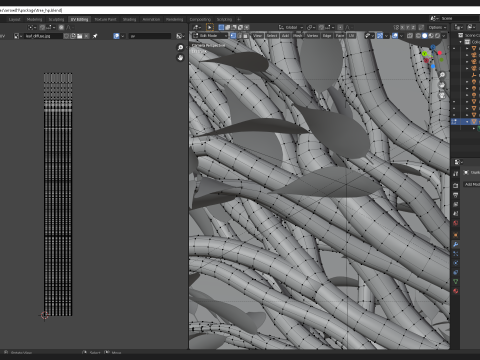
Task: Click the leaf_diff image name field
Action: tap(44, 36)
